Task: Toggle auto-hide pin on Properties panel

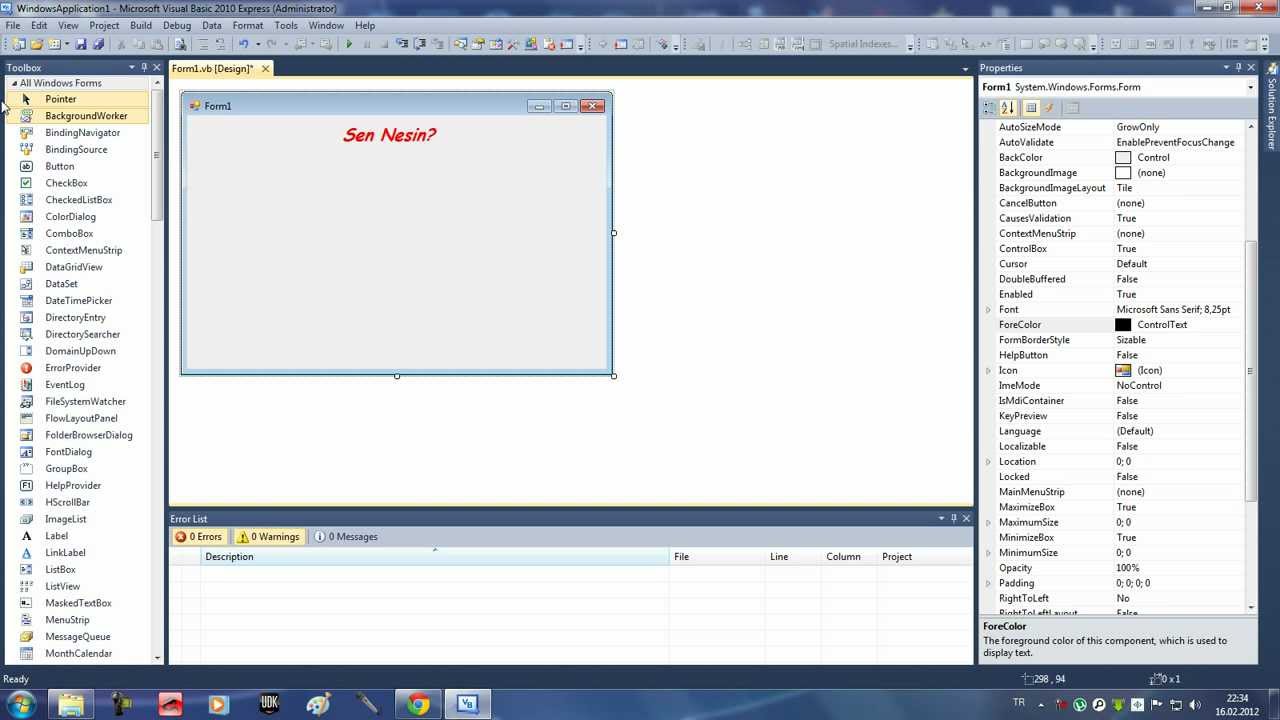Action: point(1238,68)
